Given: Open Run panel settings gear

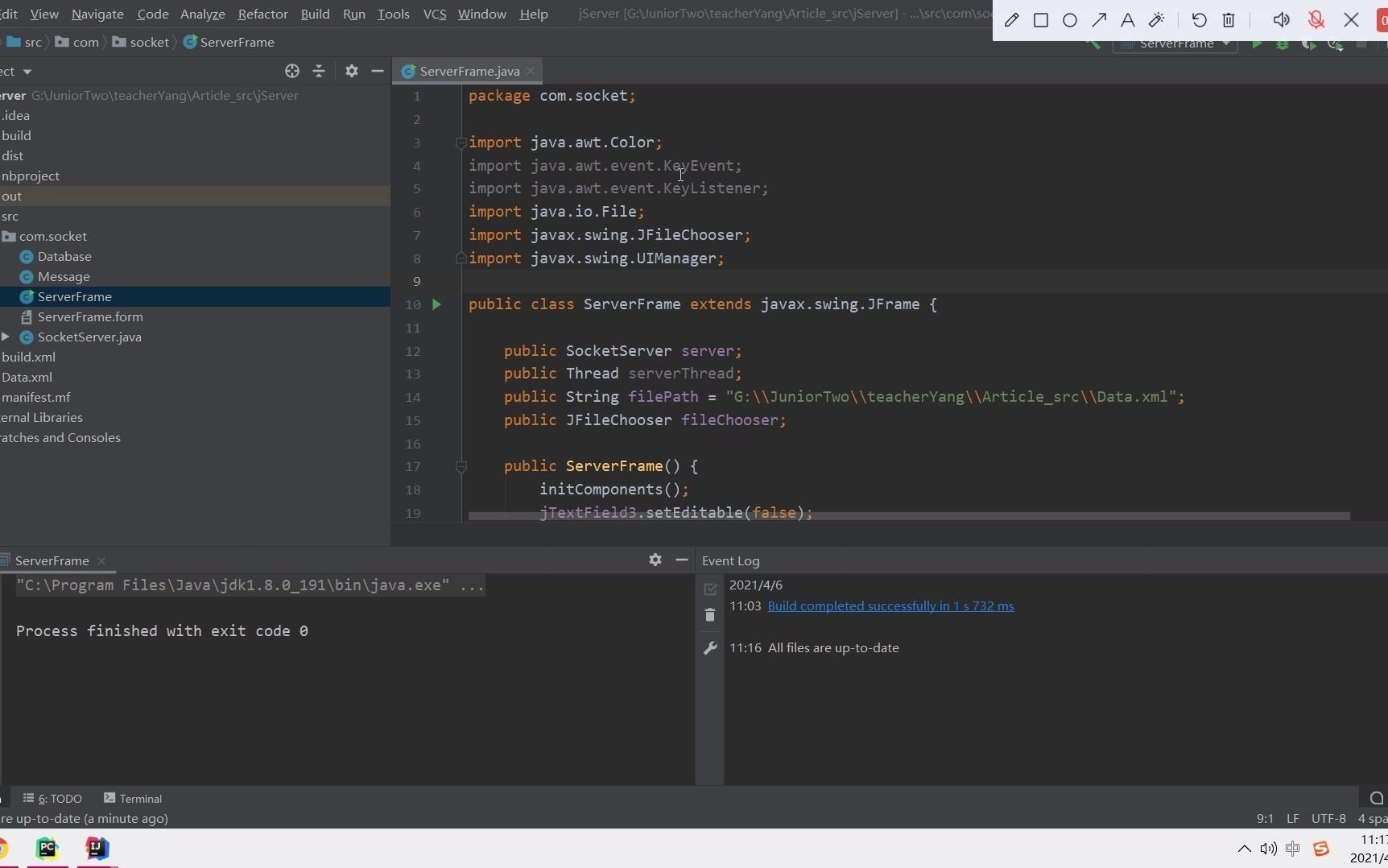Looking at the screenshot, I should (x=655, y=560).
